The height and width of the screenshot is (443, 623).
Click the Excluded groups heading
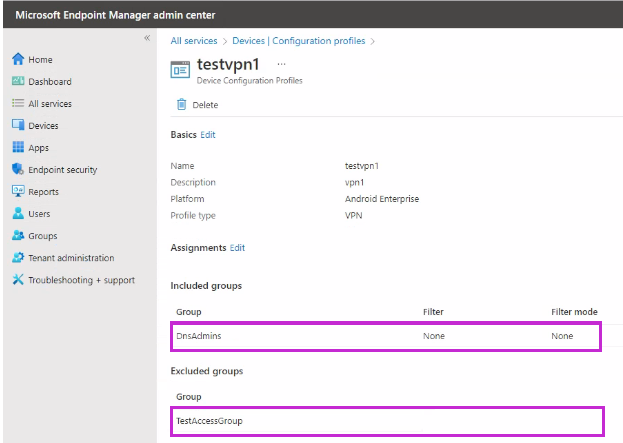[x=207, y=371]
